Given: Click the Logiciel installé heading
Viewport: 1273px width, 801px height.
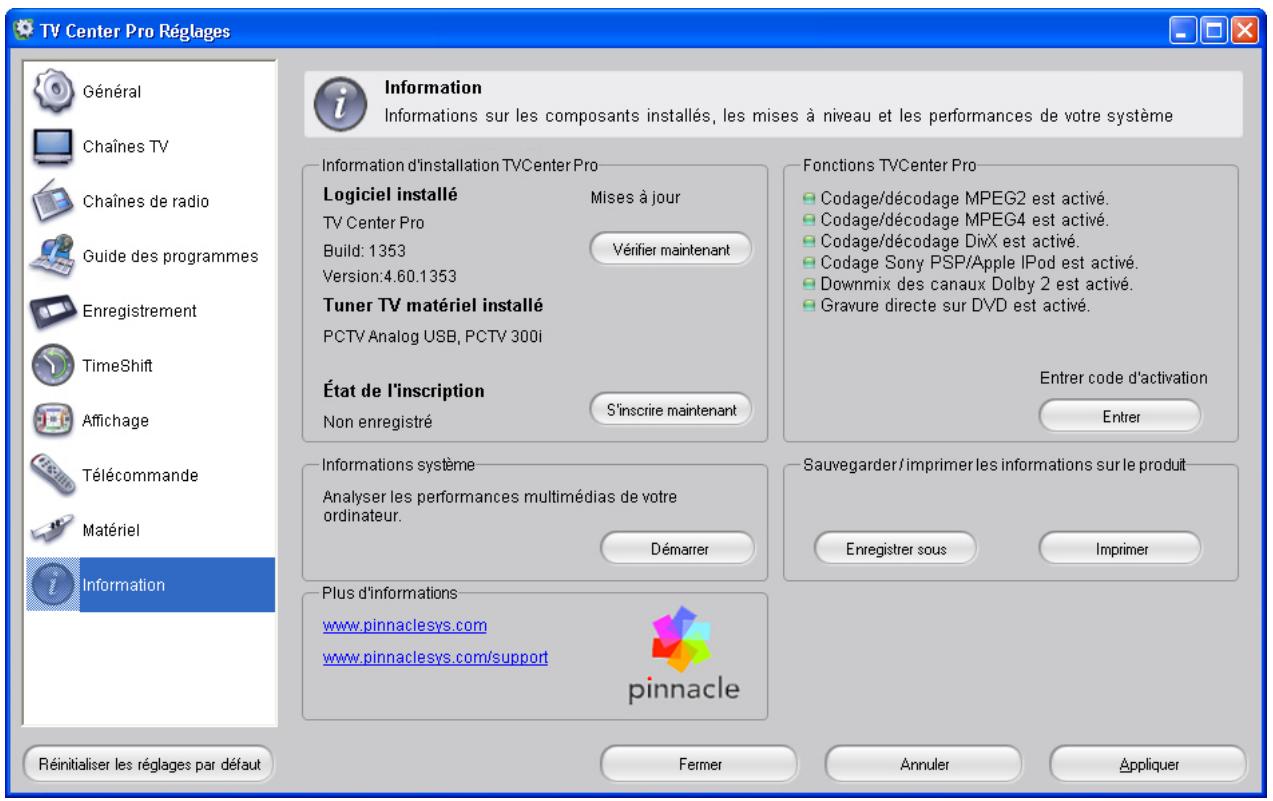Looking at the screenshot, I should click(x=390, y=194).
